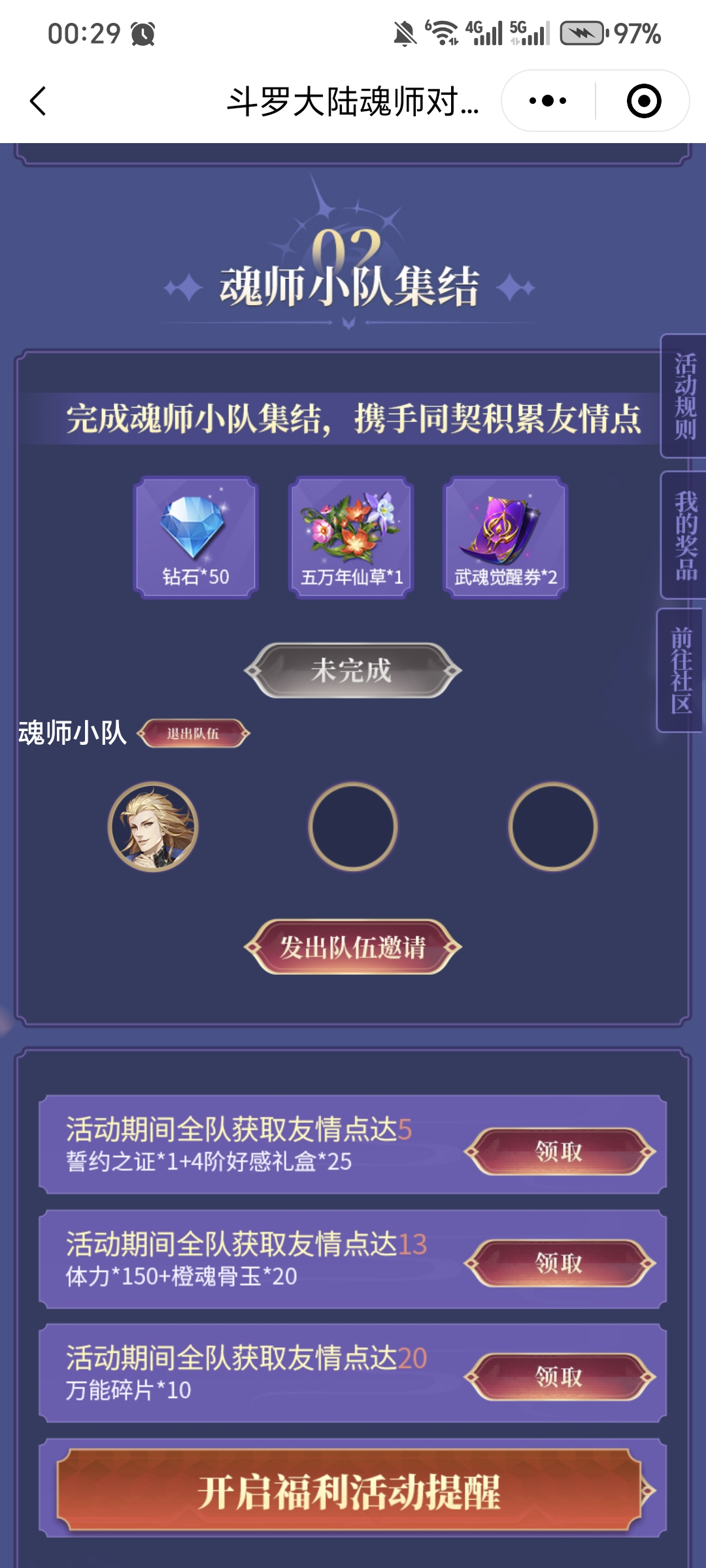Screen dimensions: 706x1568
Task: Click the 未完成 status button
Action: pyautogui.click(x=352, y=670)
